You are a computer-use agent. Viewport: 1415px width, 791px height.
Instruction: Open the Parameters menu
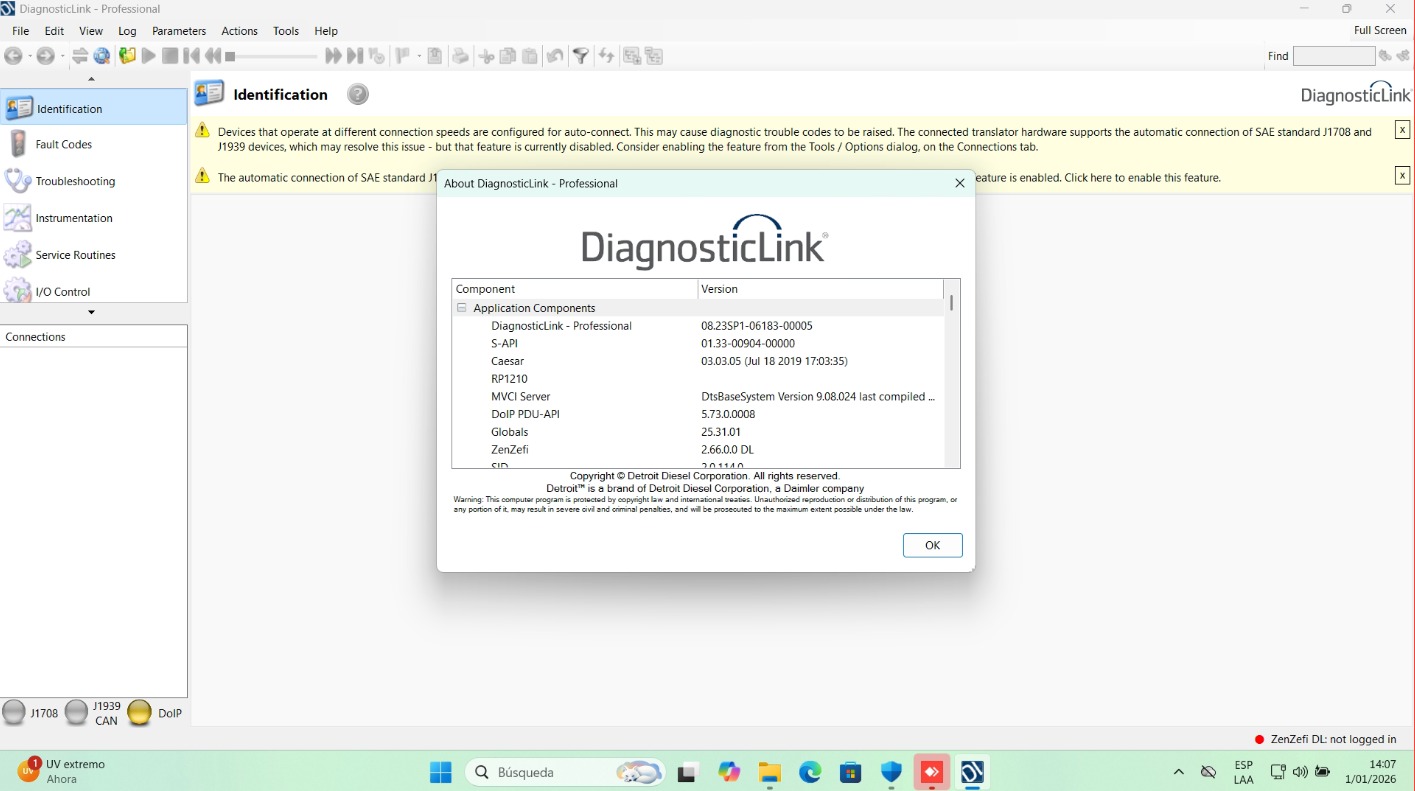point(179,31)
